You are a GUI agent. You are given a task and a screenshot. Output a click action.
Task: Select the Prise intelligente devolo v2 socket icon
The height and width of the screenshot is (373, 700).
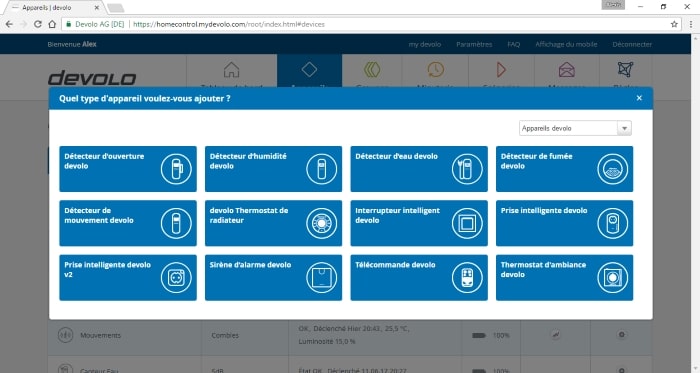click(x=176, y=278)
